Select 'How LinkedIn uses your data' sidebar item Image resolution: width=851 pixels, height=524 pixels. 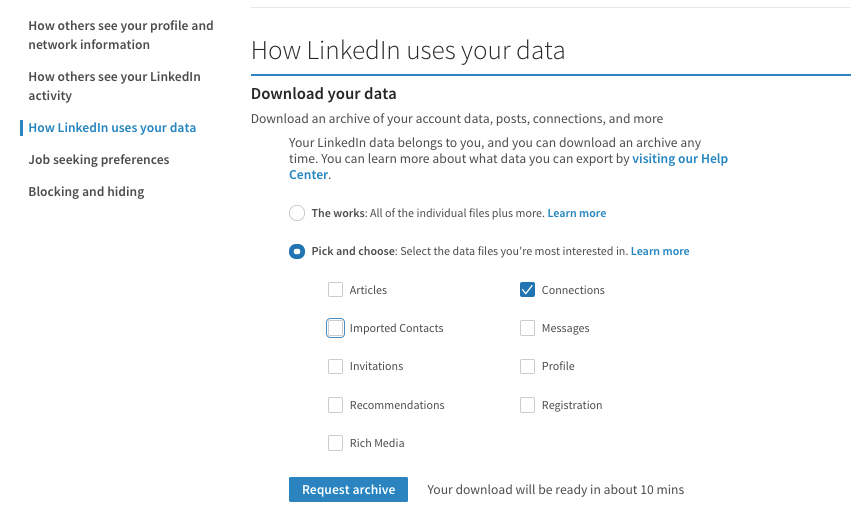(x=112, y=128)
